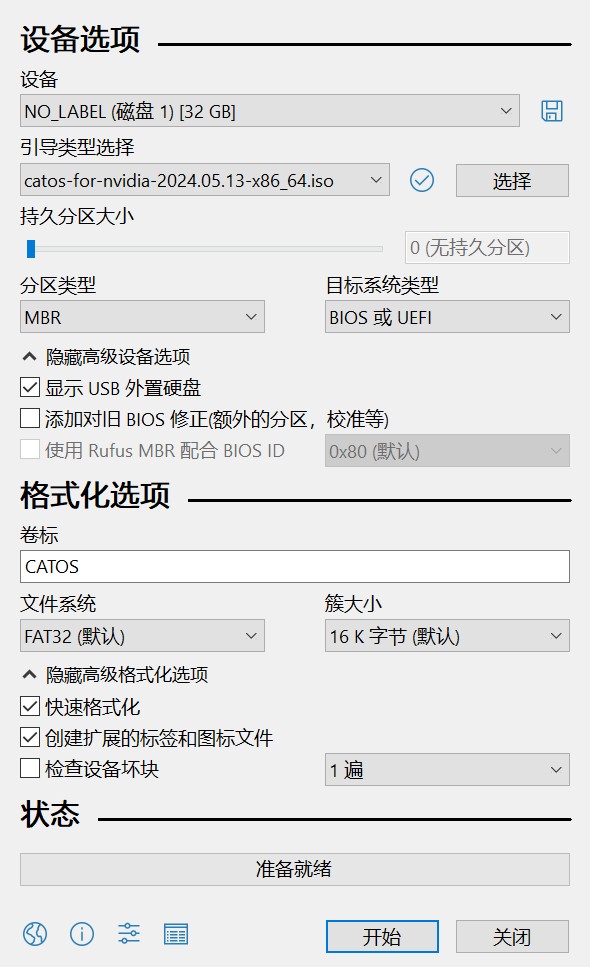Image resolution: width=590 pixels, height=967 pixels.
Task: Open the 文件系统 FAT32 dropdown
Action: tap(142, 636)
